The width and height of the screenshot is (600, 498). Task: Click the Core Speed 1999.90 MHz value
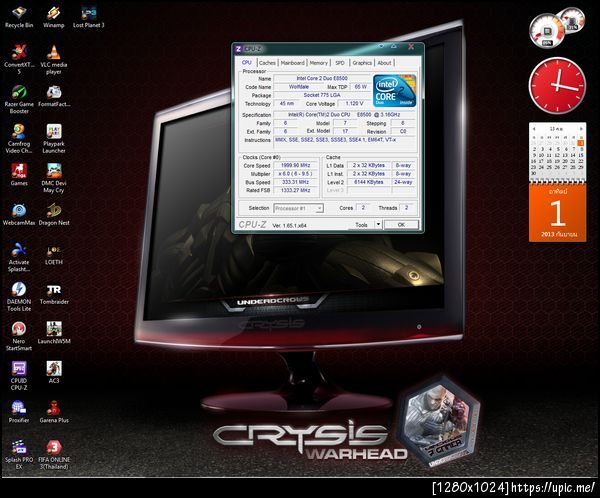pyautogui.click(x=295, y=165)
